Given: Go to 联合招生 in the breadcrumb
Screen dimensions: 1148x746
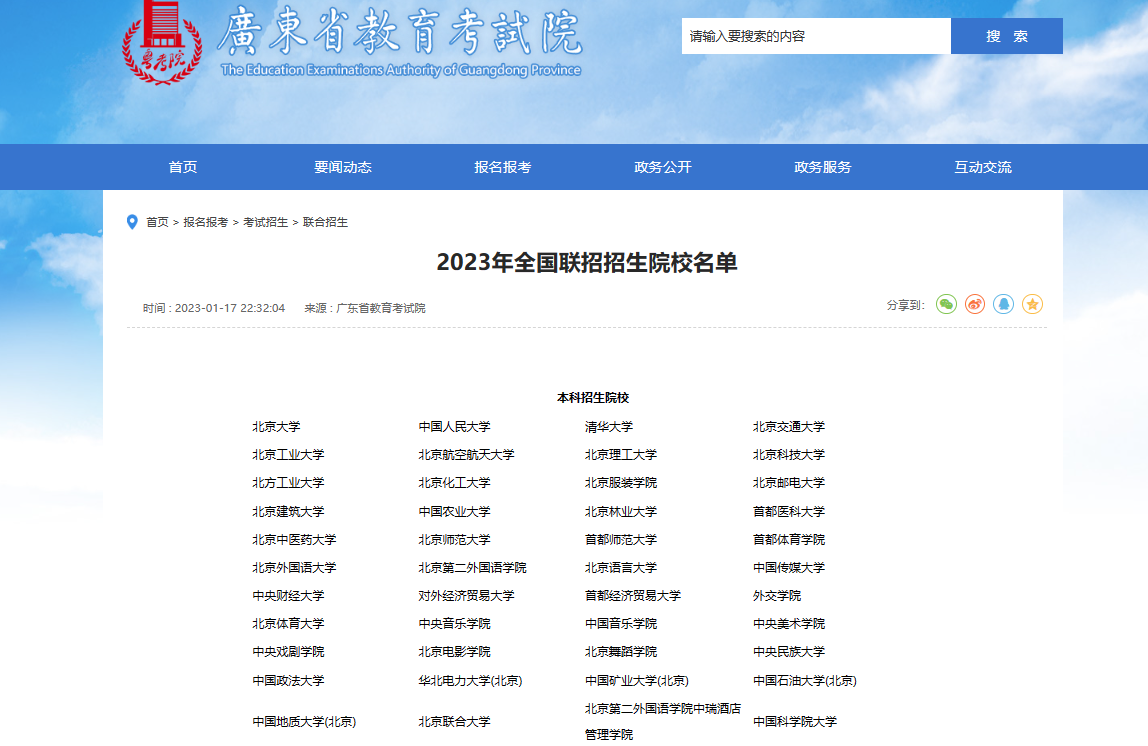Looking at the screenshot, I should point(325,222).
